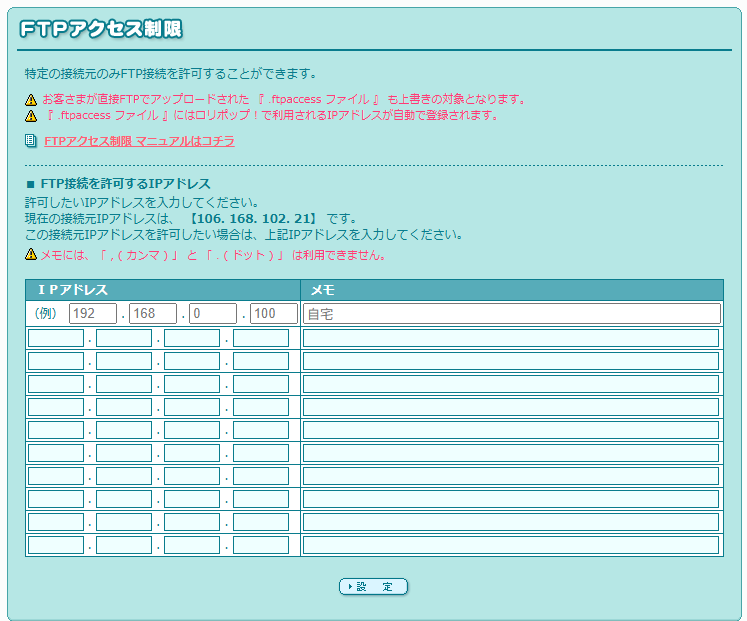This screenshot has width=747, height=621.
Task: Click warning icon on first .ftpaccess notice
Action: coord(30,100)
